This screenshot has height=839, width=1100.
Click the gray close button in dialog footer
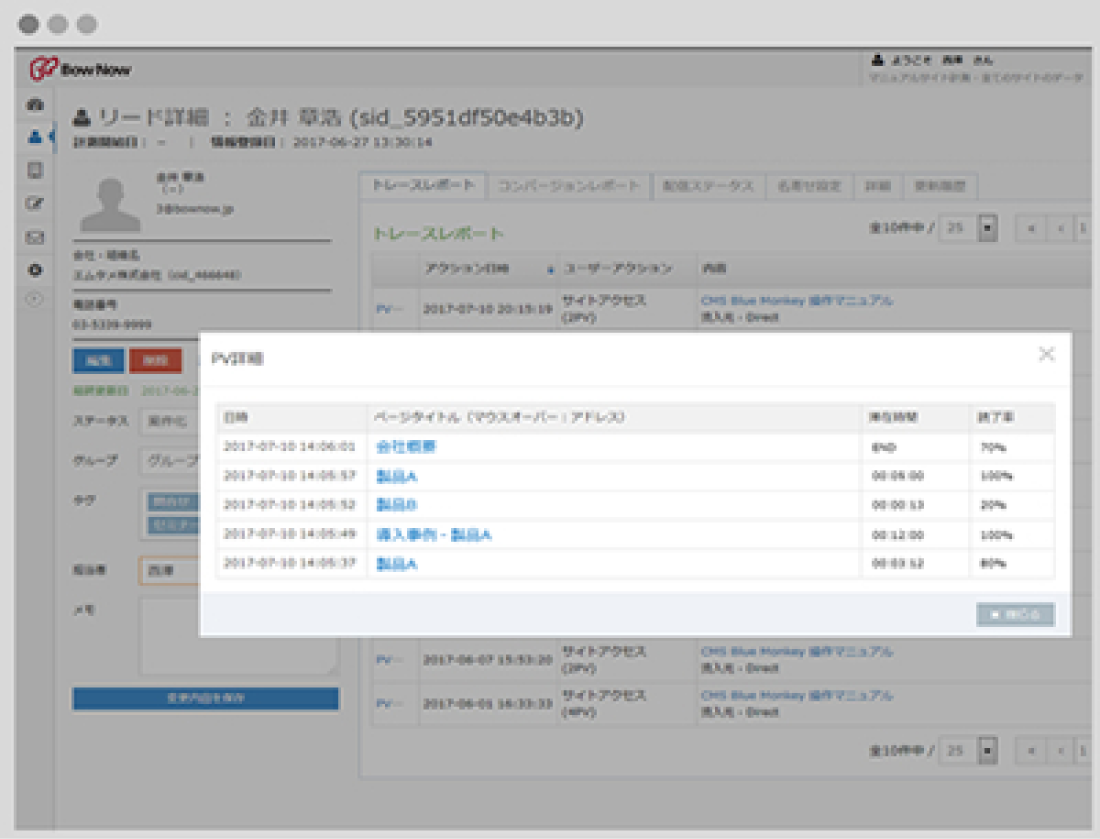pos(1014,615)
